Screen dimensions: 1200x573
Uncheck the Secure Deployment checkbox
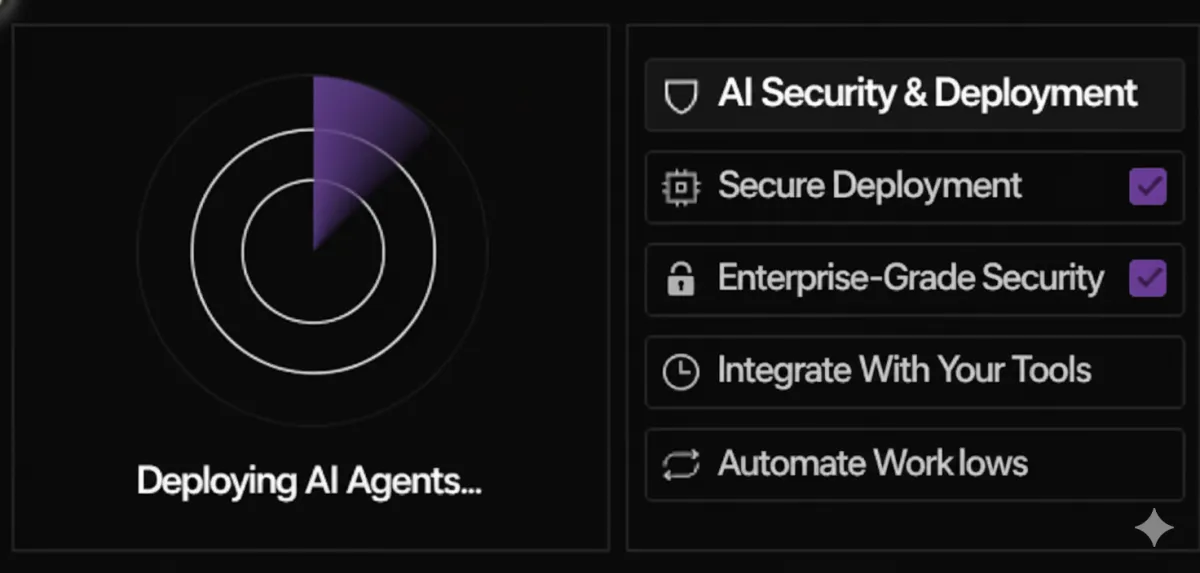[1147, 187]
